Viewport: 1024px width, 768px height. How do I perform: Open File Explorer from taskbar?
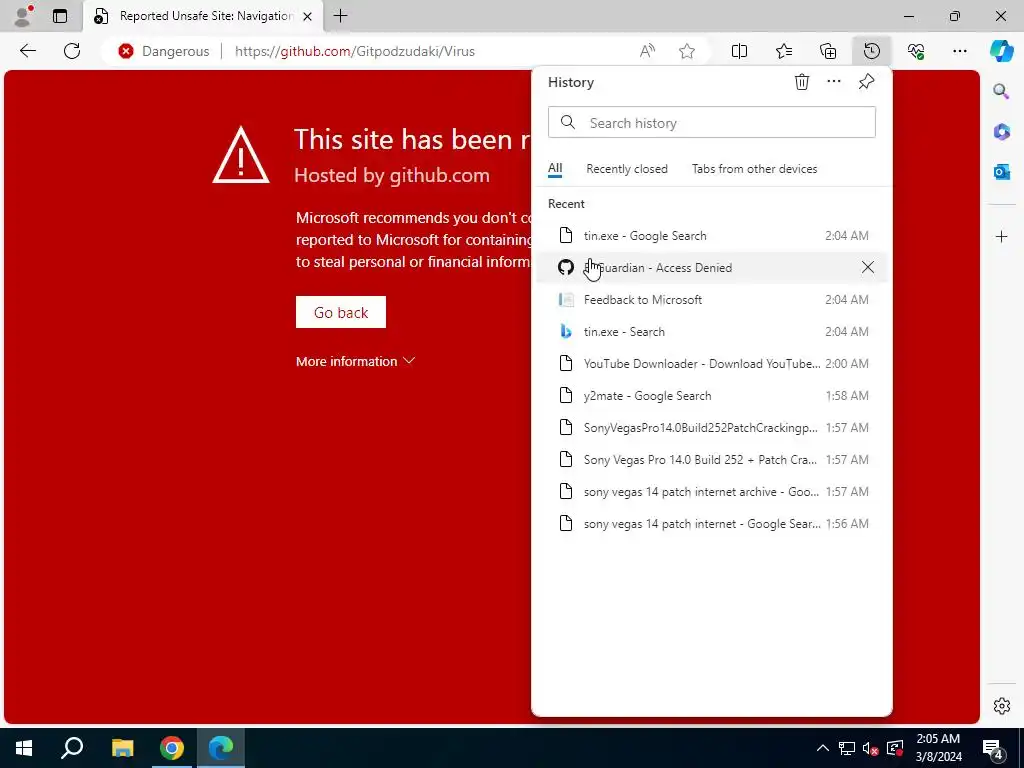pos(122,748)
